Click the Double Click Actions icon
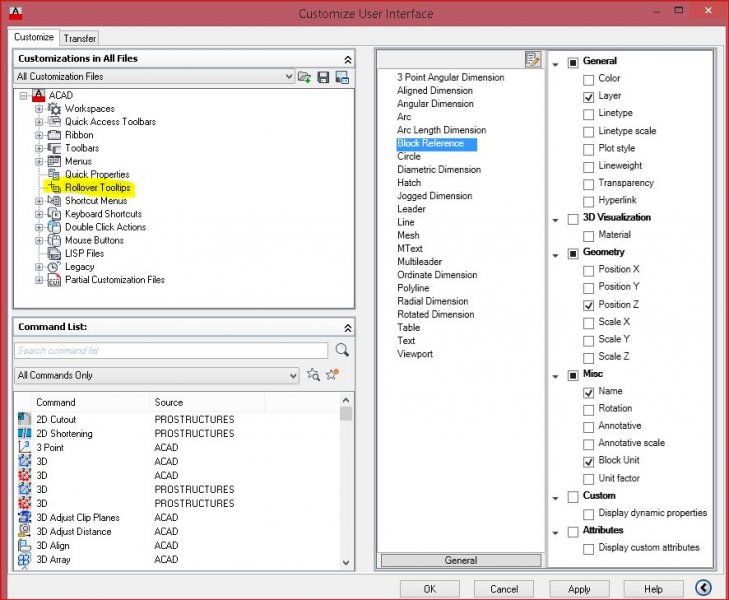729x600 pixels. pyautogui.click(x=54, y=227)
